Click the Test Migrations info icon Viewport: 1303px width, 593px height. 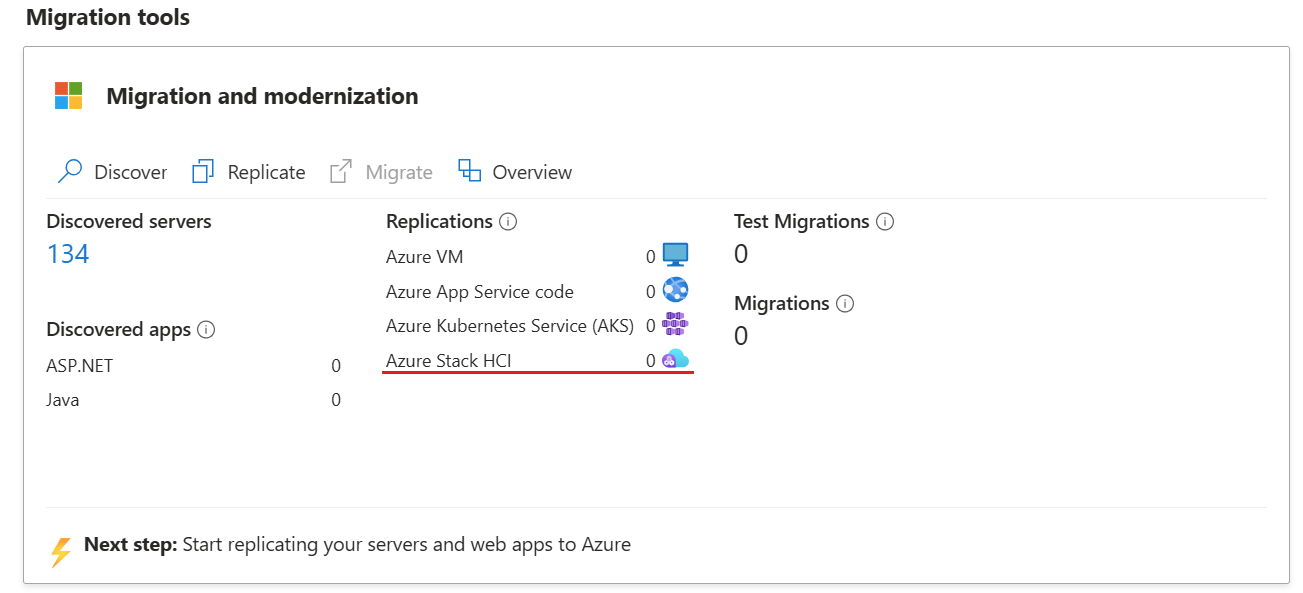click(x=885, y=221)
